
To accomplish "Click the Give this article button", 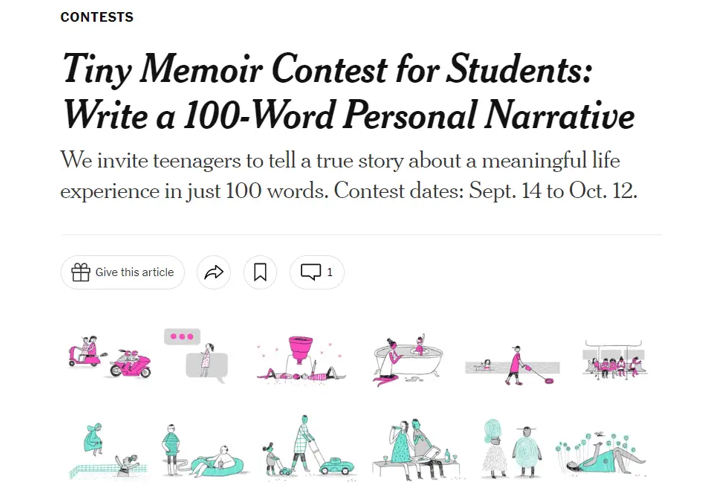I will [123, 272].
